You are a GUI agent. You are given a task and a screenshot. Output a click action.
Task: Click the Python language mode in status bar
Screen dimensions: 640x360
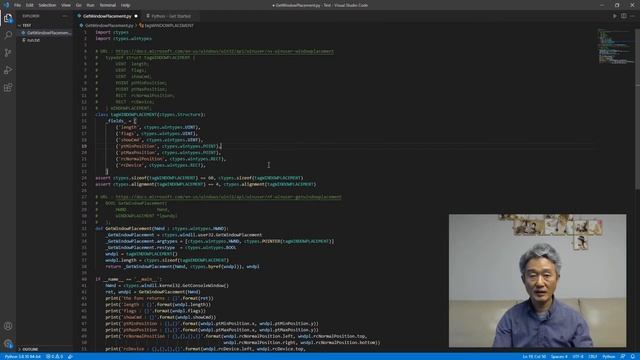click(608, 356)
